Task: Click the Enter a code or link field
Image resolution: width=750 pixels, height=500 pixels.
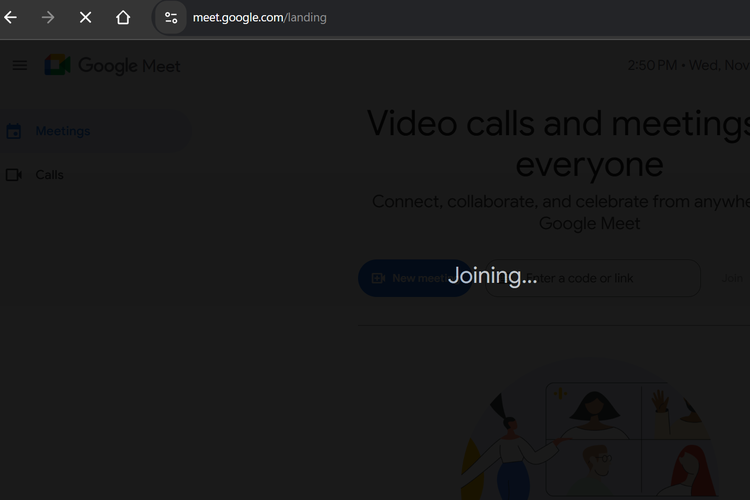Action: click(593, 278)
